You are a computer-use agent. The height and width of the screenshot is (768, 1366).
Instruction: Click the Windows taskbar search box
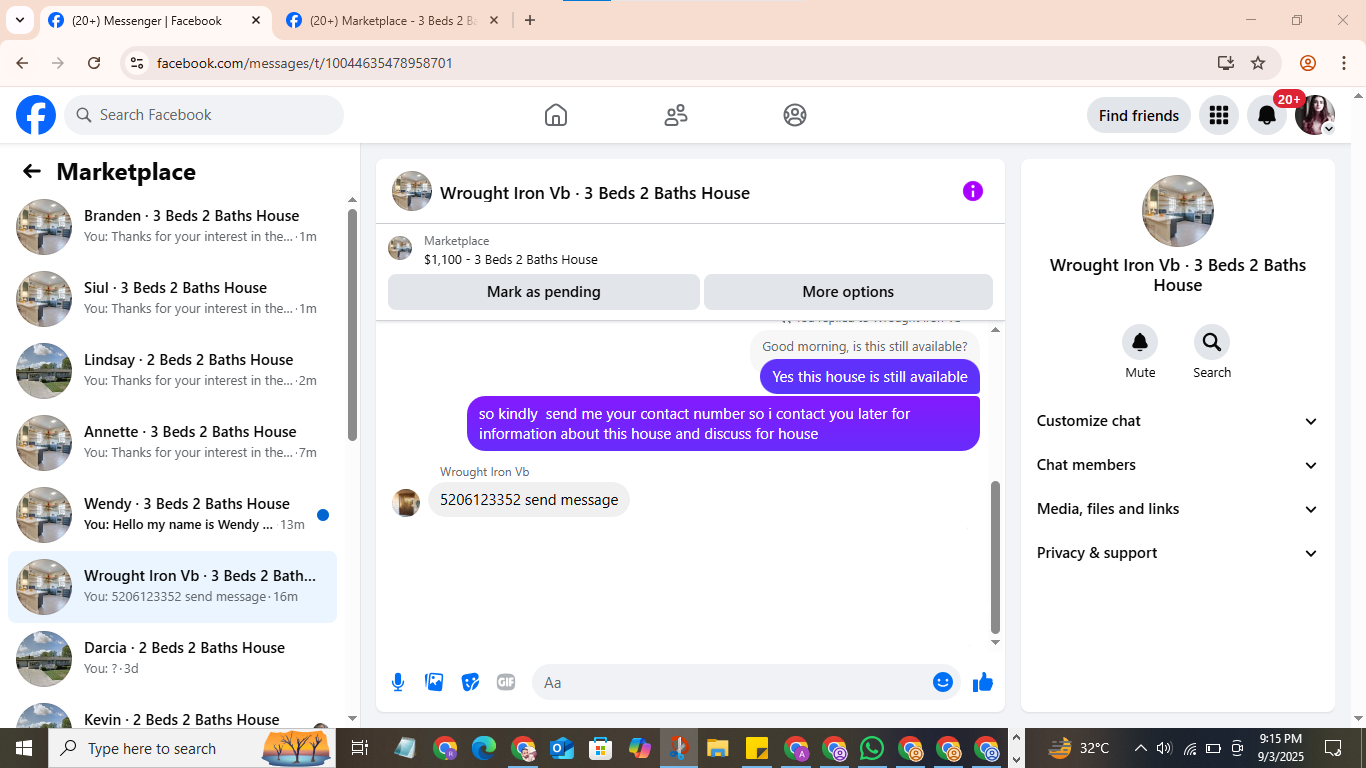pos(192,748)
